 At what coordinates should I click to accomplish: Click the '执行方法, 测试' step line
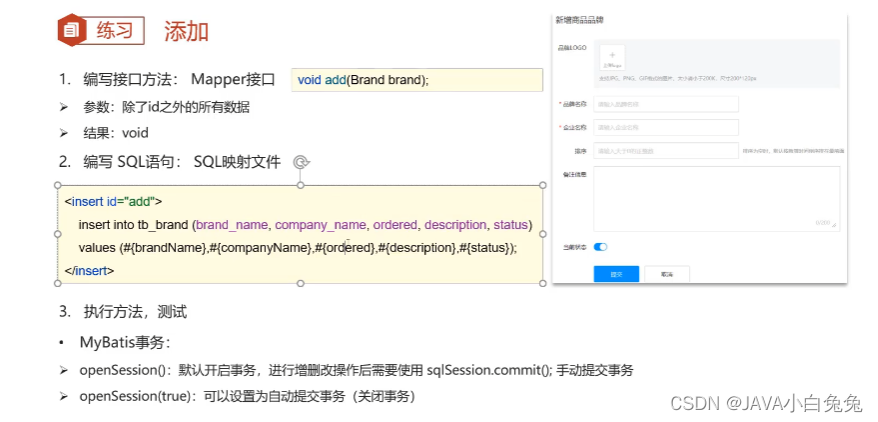[x=123, y=312]
